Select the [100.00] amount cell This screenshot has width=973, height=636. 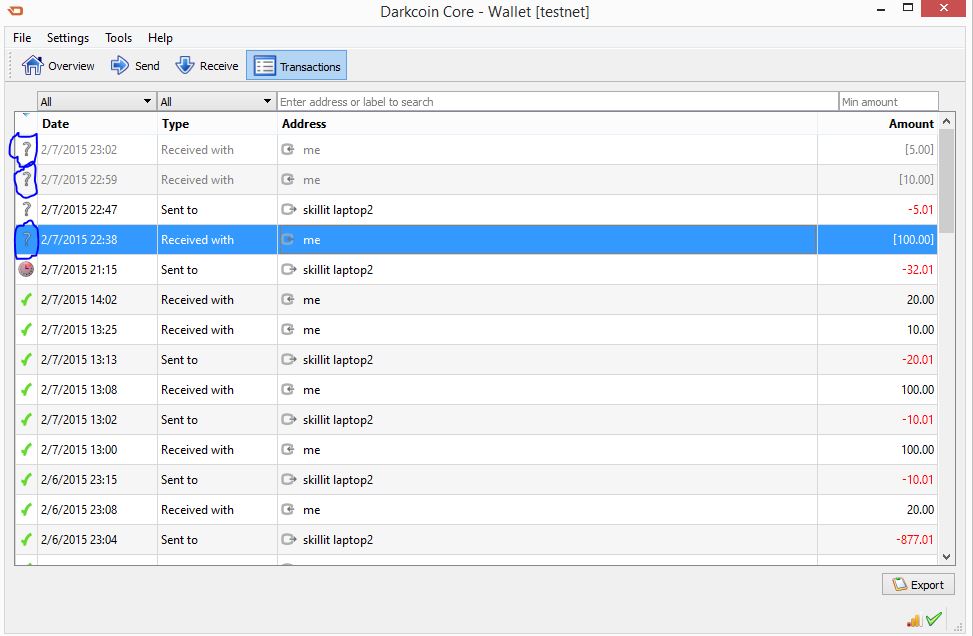(877, 240)
